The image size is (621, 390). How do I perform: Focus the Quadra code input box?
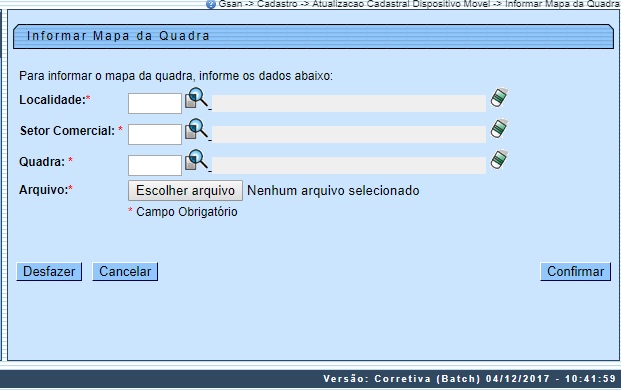click(155, 165)
